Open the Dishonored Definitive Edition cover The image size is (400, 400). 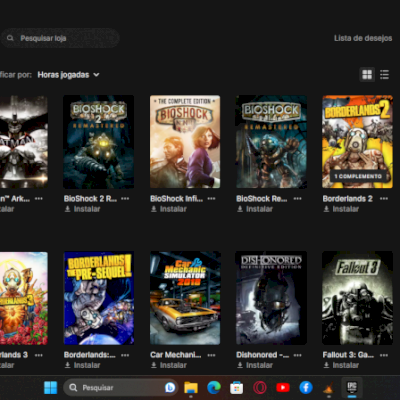tap(271, 298)
